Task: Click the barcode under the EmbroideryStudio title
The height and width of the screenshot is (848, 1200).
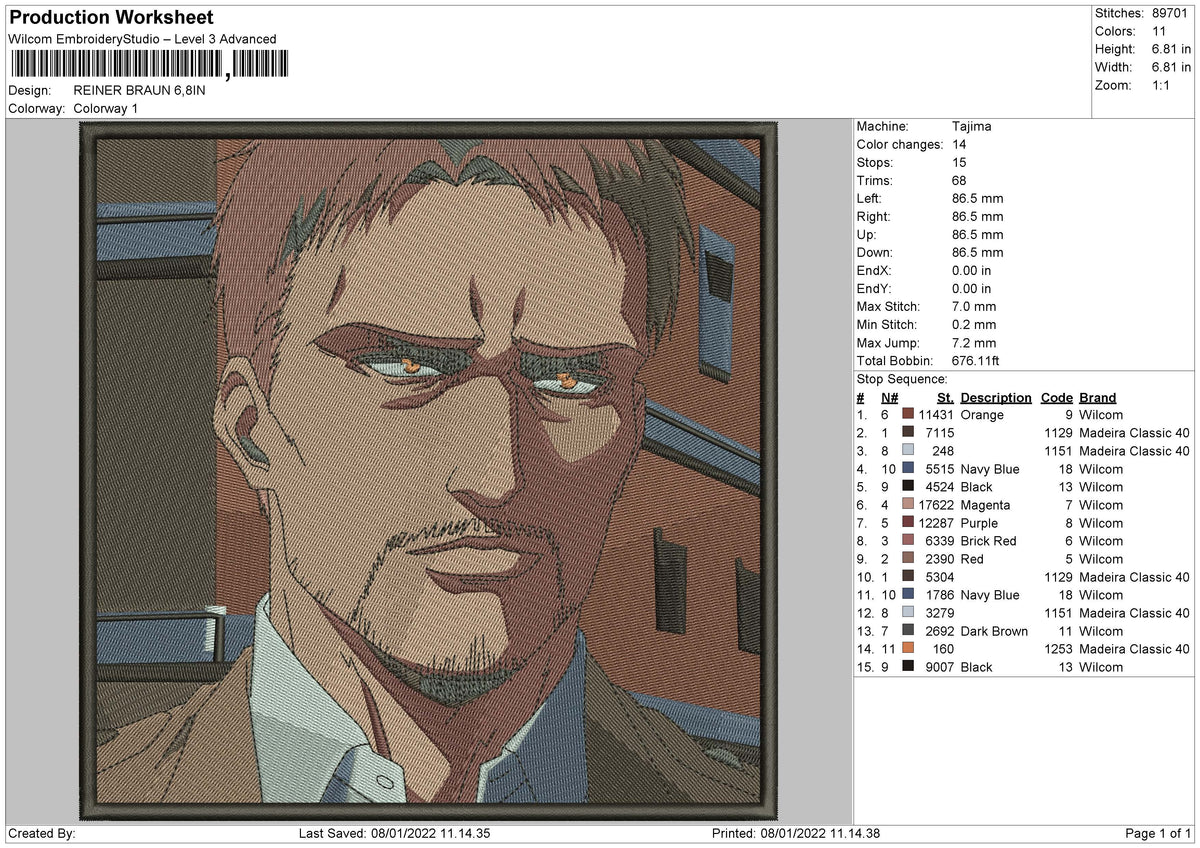Action: 147,65
